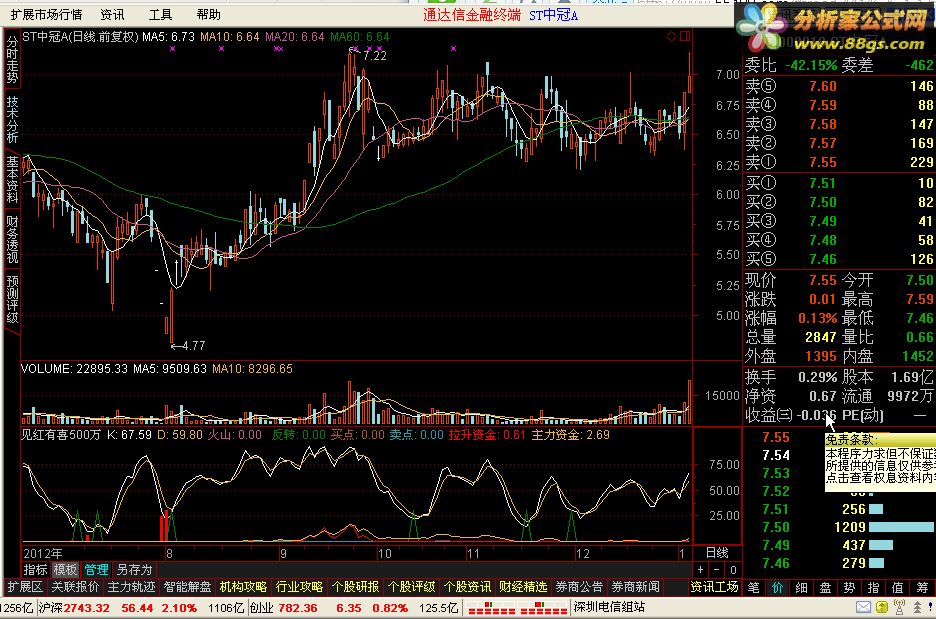This screenshot has height=619, width=936.
Task: Click 深圳电信组站 server status text
Action: click(609, 607)
